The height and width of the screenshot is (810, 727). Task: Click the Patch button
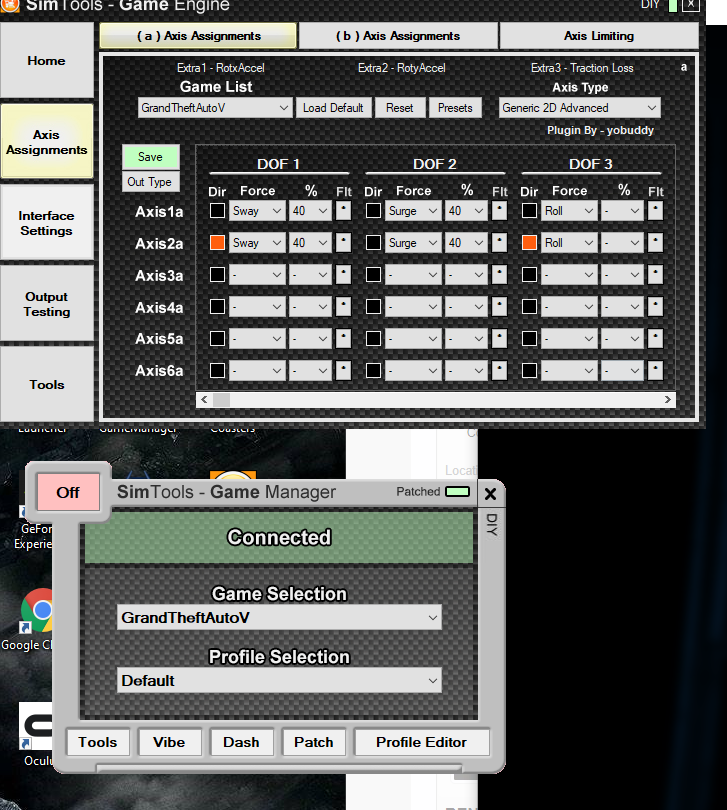click(x=314, y=742)
